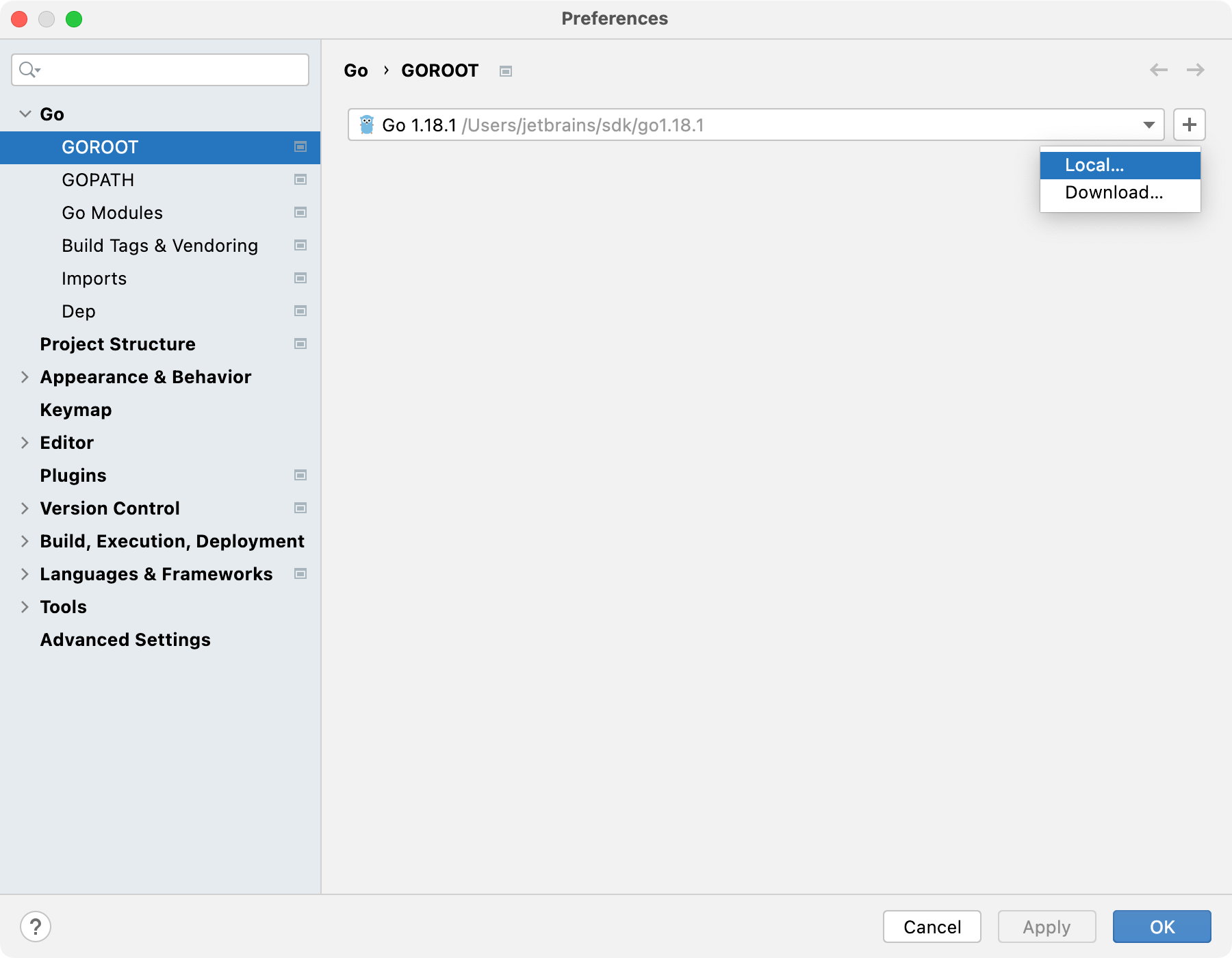The height and width of the screenshot is (958, 1232).
Task: Click the forward navigation arrow
Action: (x=1196, y=70)
